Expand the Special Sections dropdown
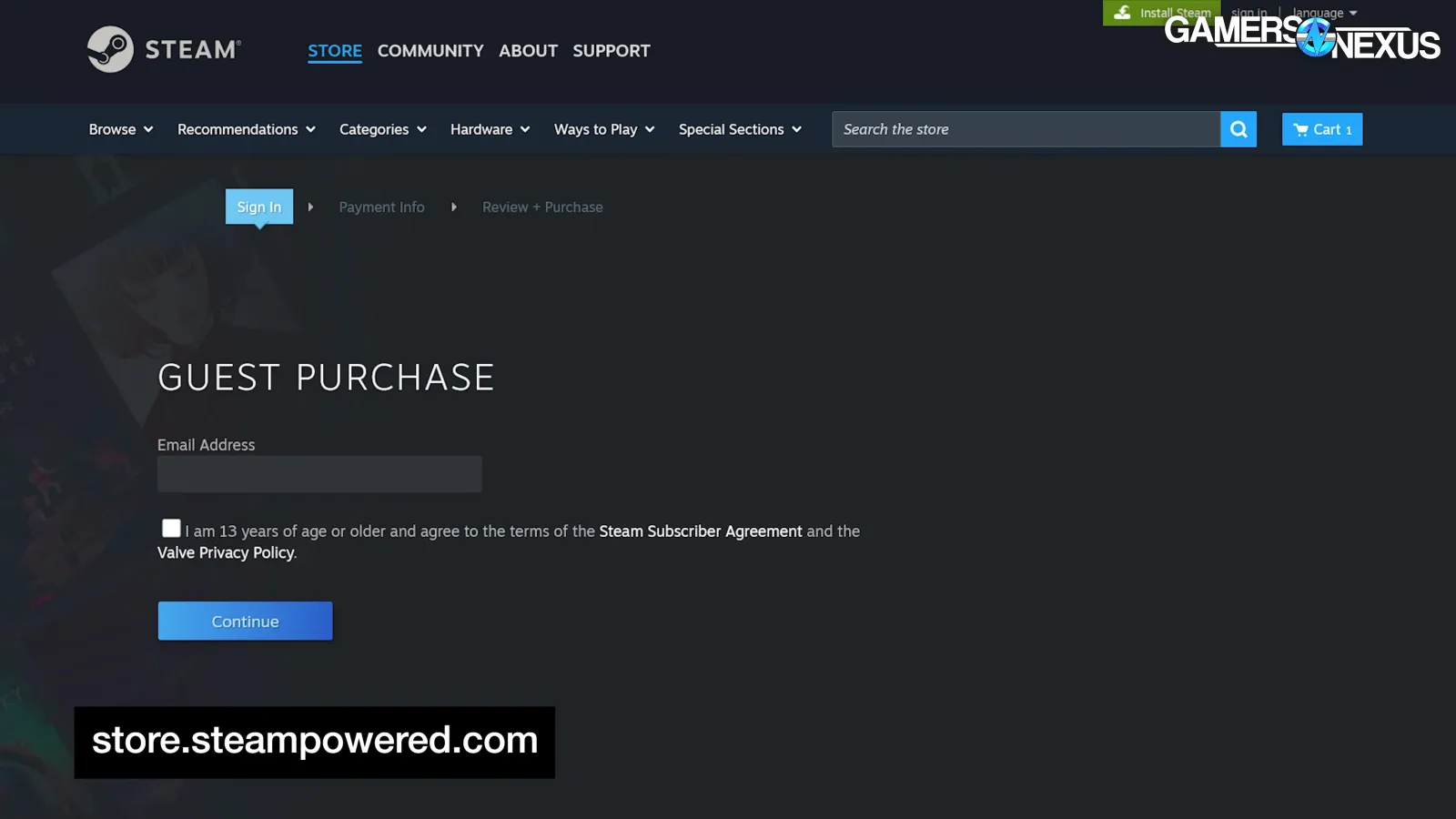This screenshot has width=1456, height=819. (740, 129)
